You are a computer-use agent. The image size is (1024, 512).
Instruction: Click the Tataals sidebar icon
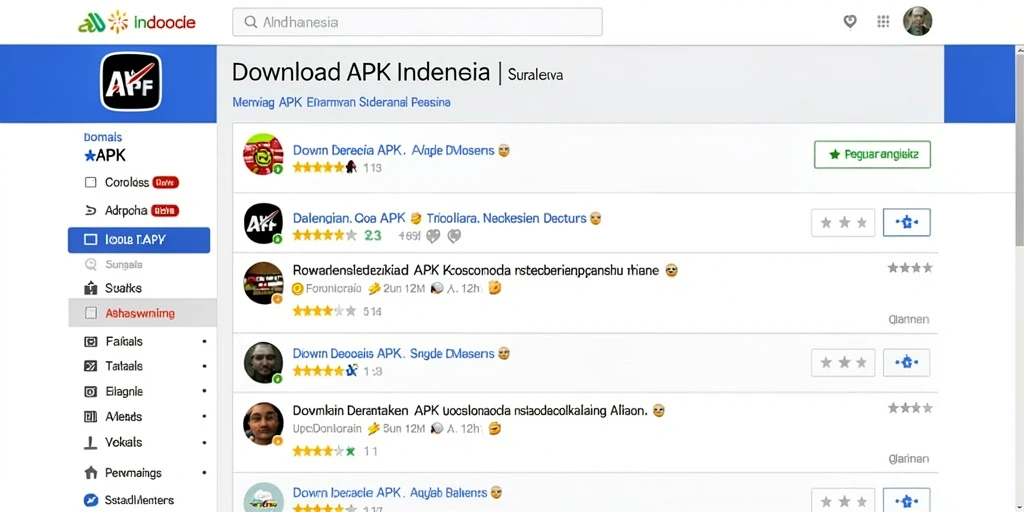pyautogui.click(x=91, y=366)
